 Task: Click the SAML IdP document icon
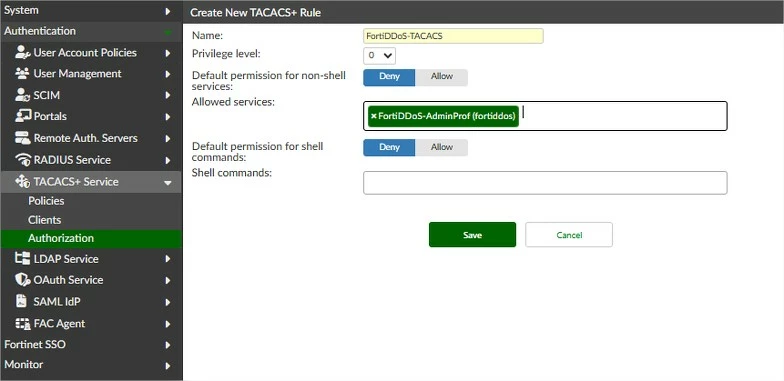point(21,302)
